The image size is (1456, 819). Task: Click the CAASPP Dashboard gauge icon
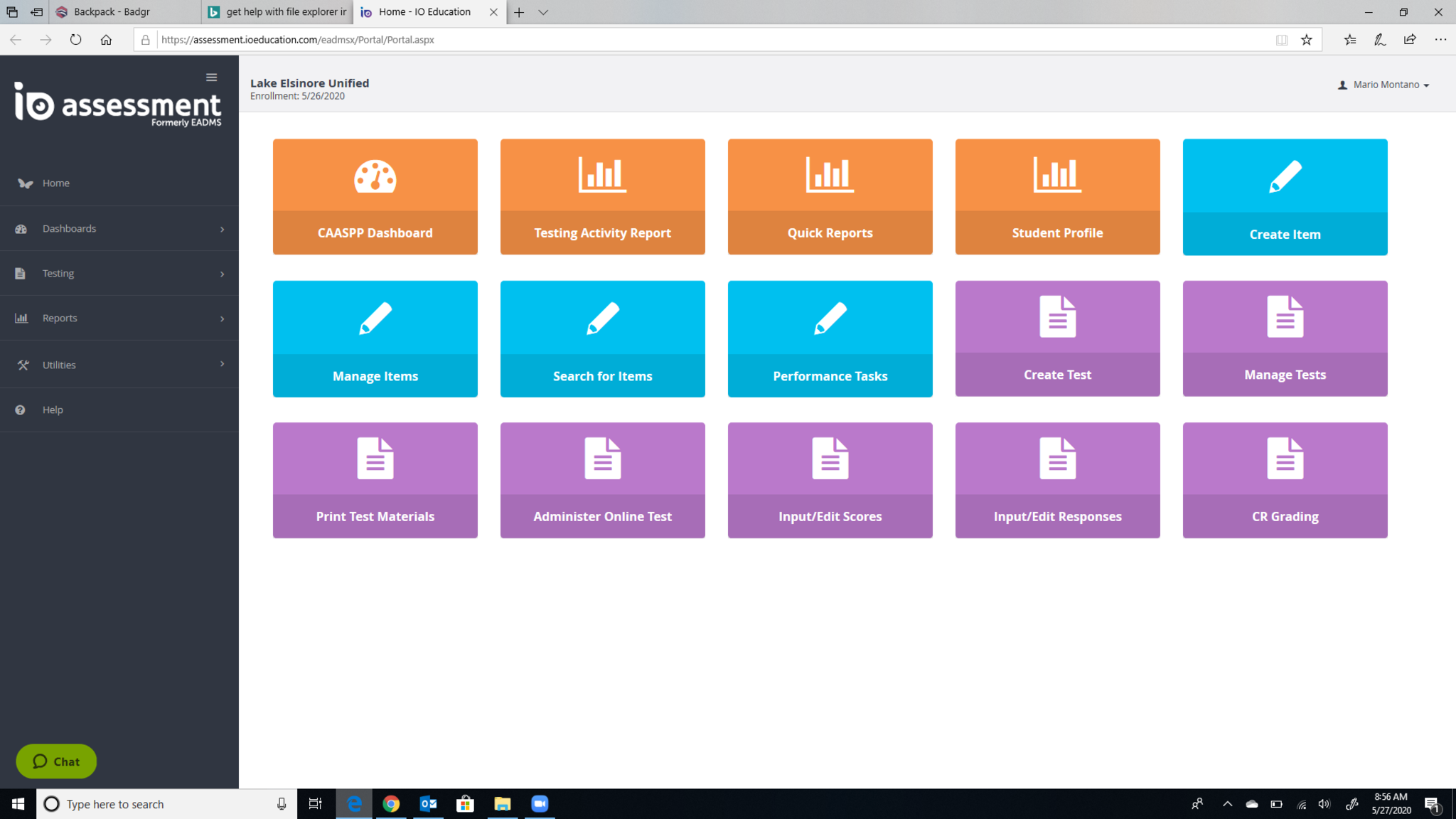tap(375, 176)
